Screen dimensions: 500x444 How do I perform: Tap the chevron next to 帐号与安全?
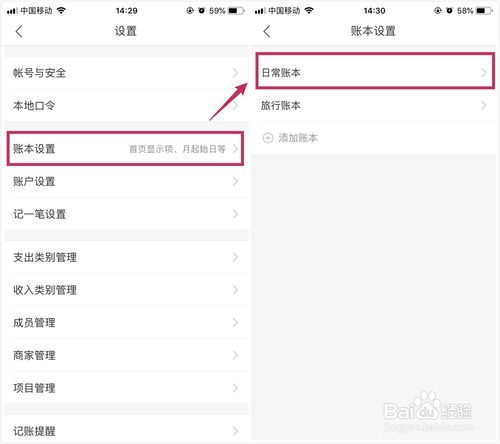(x=235, y=73)
